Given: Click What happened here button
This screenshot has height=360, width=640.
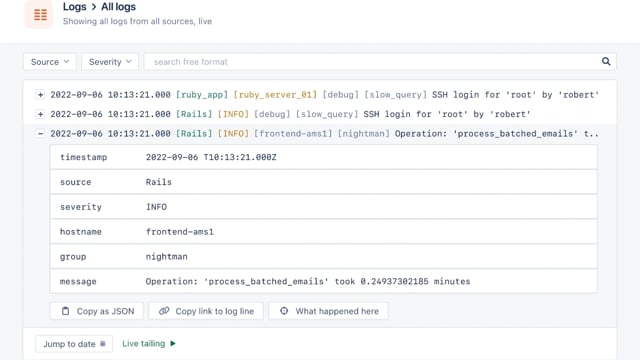Looking at the screenshot, I should pos(329,311).
